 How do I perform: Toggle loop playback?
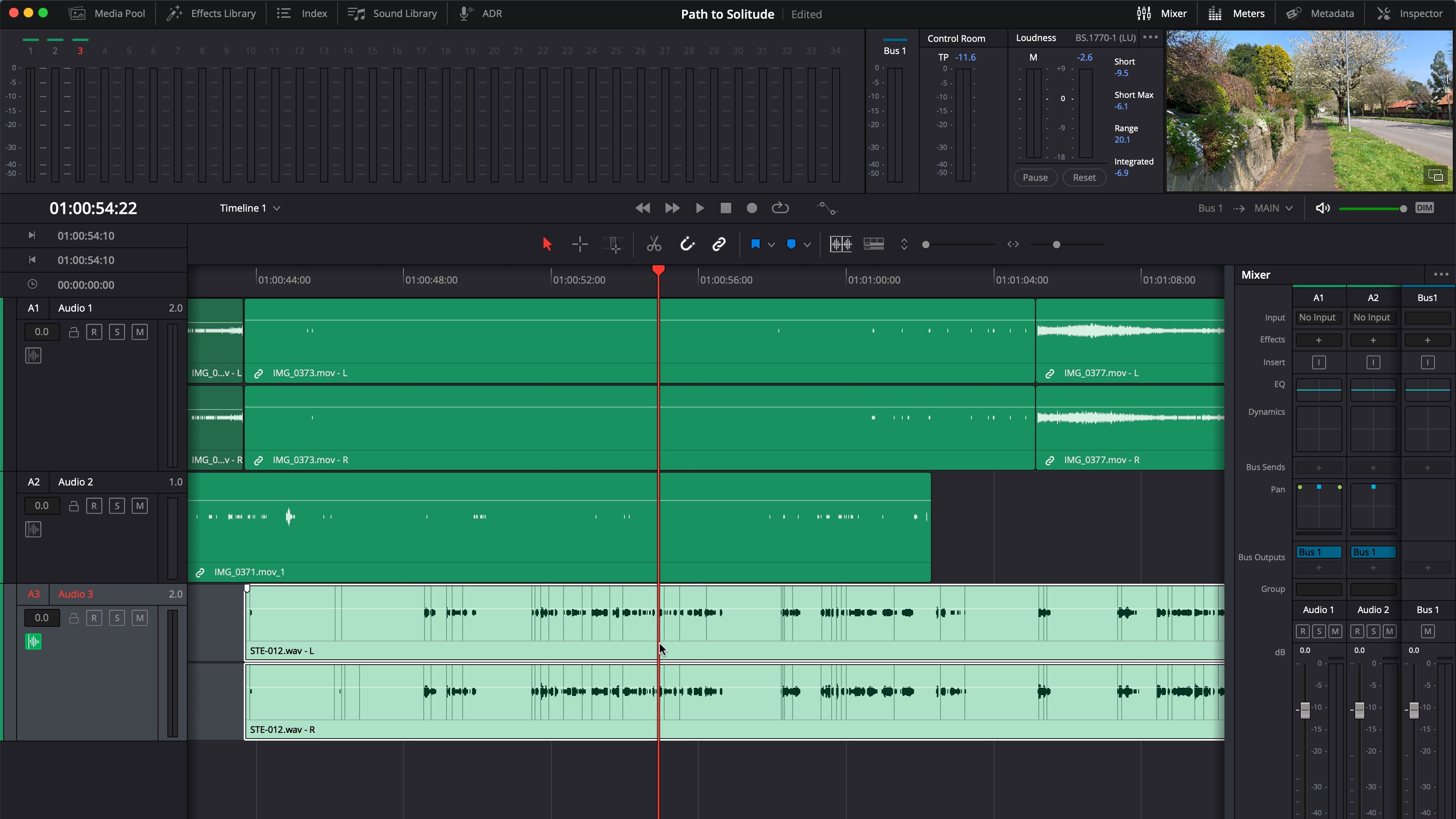click(x=780, y=208)
